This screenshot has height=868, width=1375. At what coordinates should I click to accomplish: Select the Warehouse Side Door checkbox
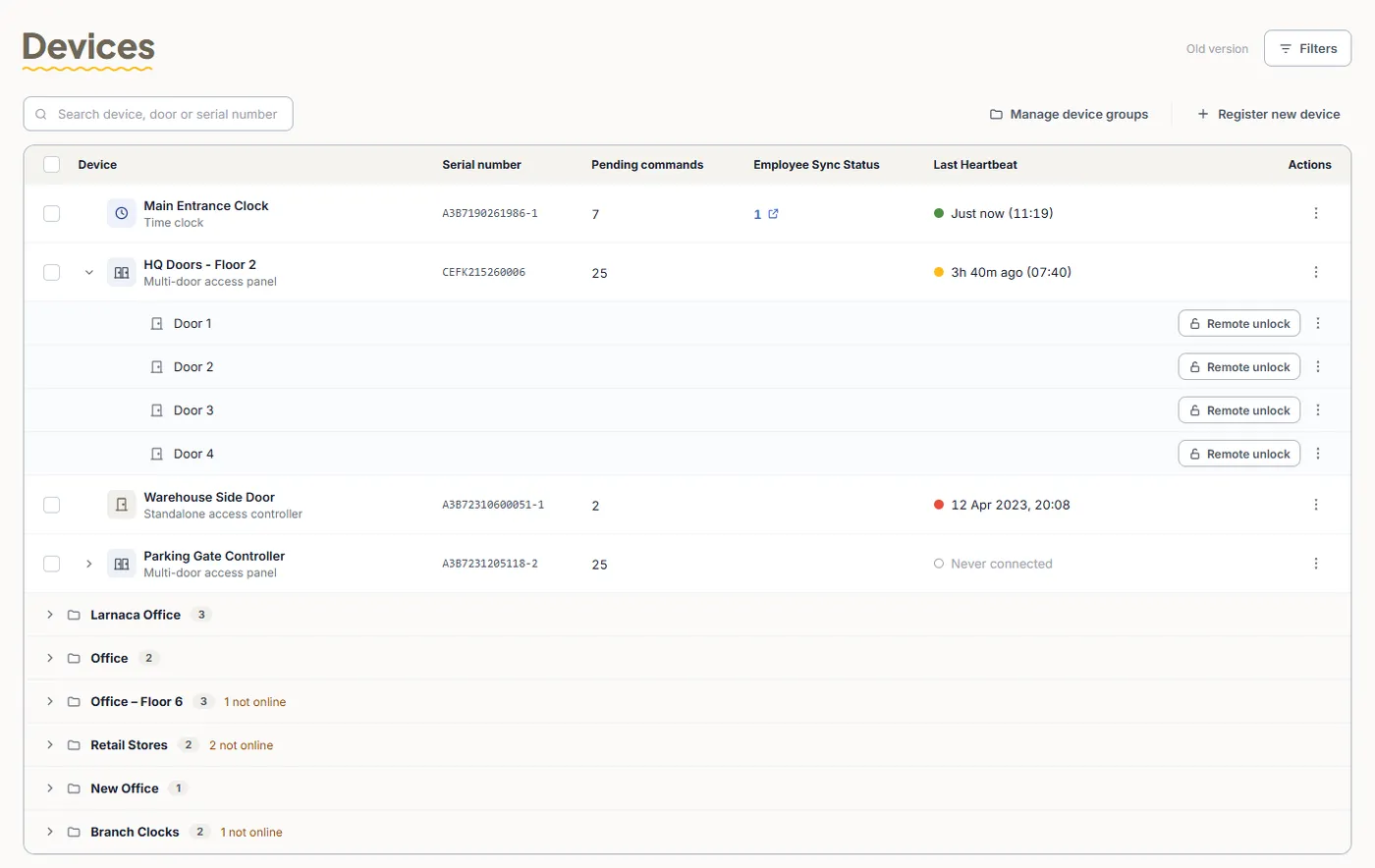[x=52, y=505]
